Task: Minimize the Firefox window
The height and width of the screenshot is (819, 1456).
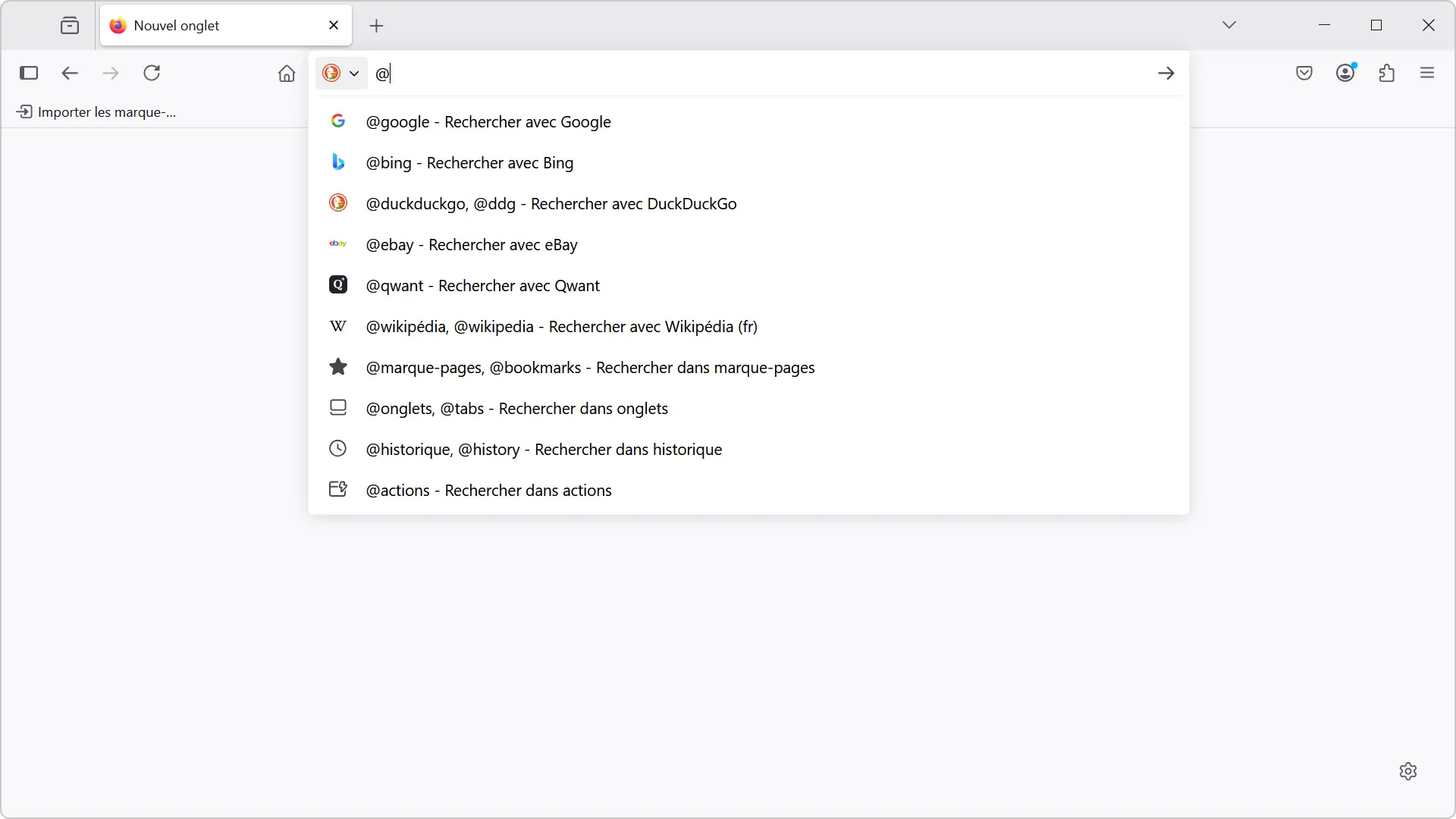Action: pyautogui.click(x=1325, y=25)
